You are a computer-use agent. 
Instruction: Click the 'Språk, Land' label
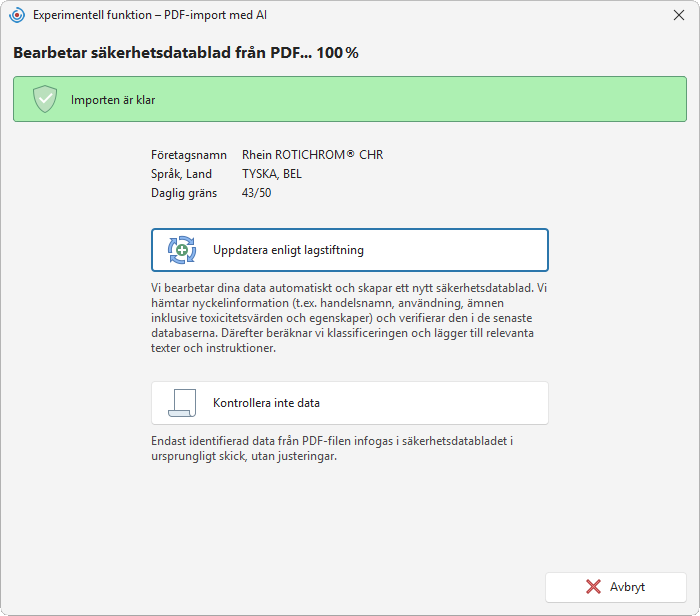pyautogui.click(x=181, y=174)
